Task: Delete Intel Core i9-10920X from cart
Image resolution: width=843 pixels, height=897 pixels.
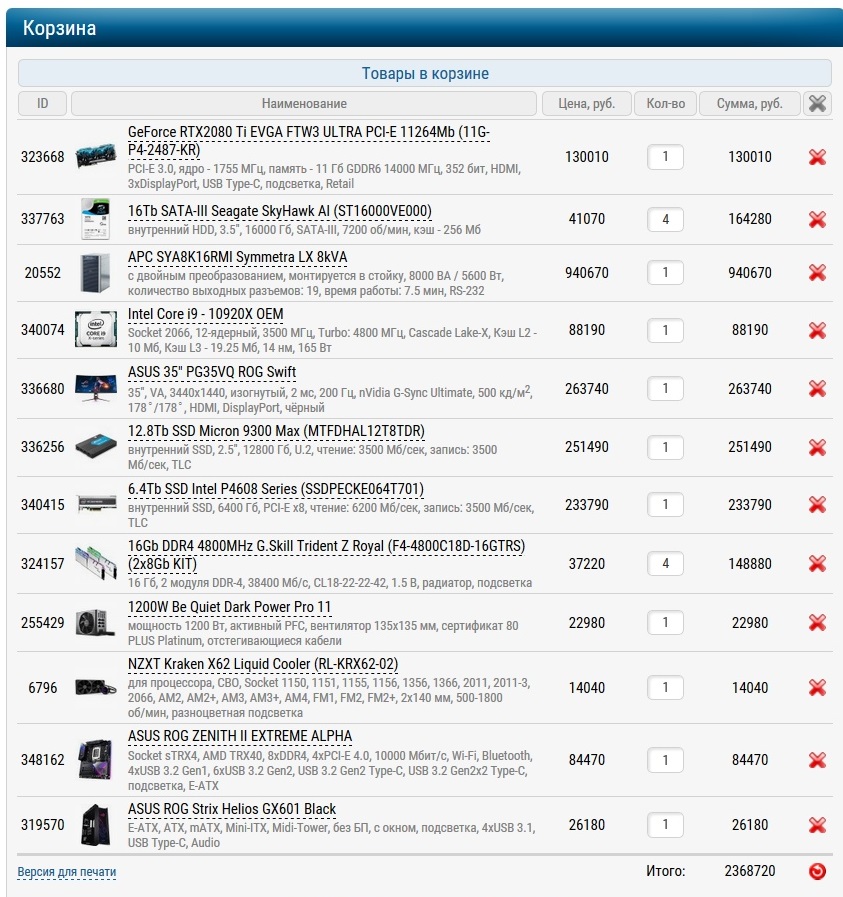Action: (x=817, y=330)
